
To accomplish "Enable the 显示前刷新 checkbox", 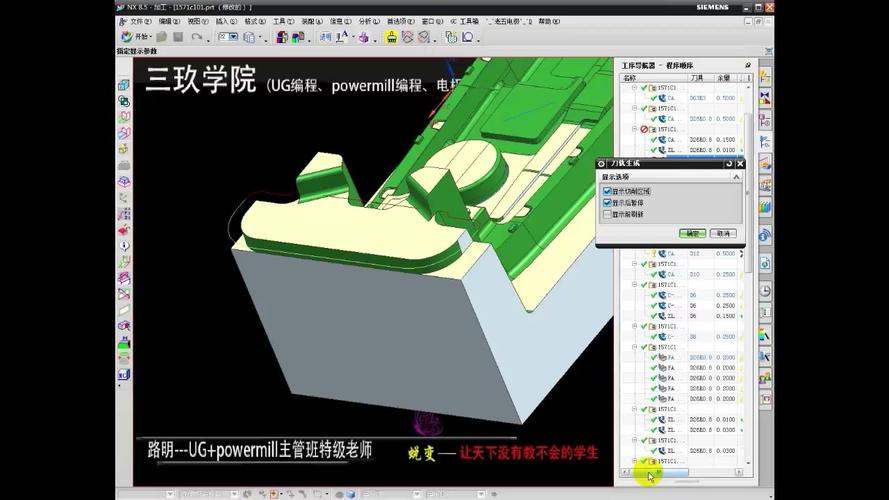I will point(607,214).
